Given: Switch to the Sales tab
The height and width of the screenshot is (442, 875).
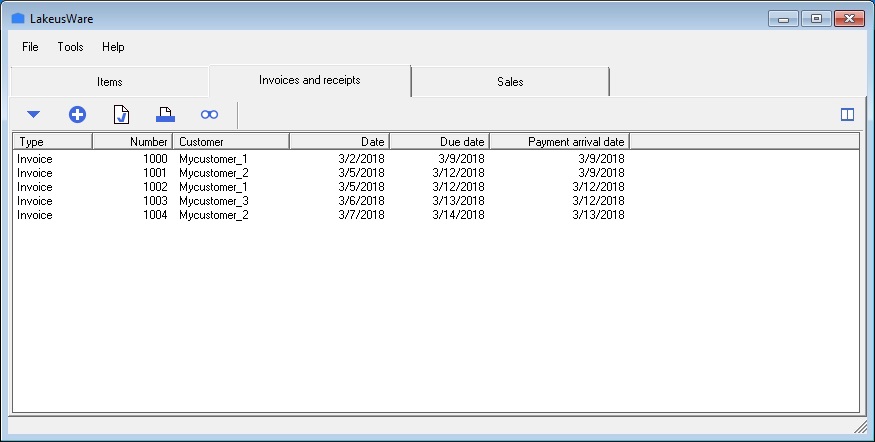Looking at the screenshot, I should (510, 82).
